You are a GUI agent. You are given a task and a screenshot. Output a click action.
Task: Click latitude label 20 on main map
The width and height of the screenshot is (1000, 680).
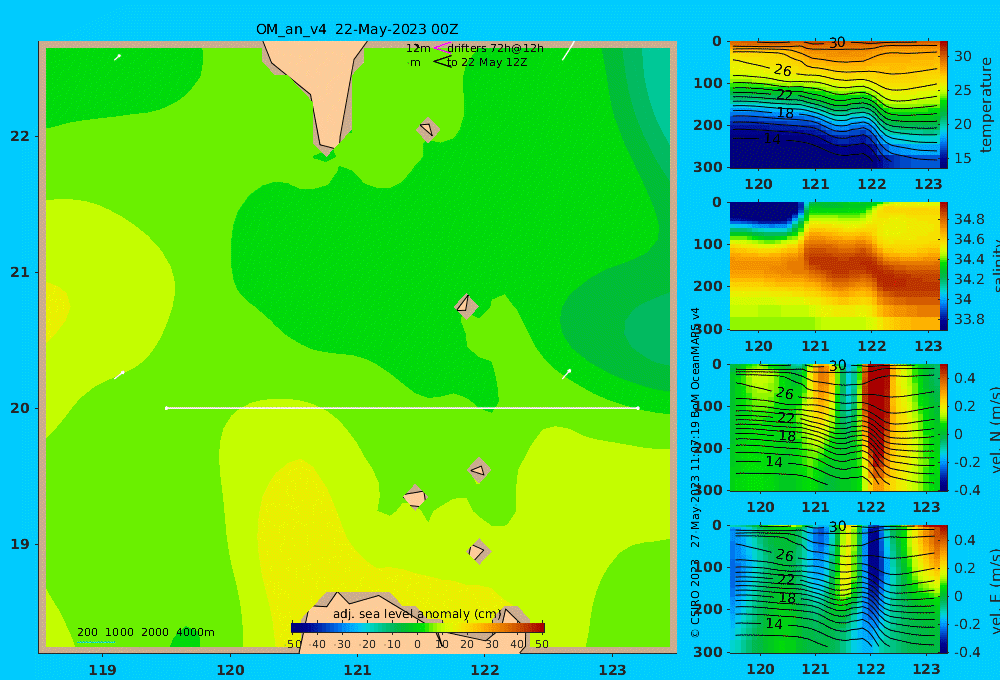pyautogui.click(x=20, y=408)
